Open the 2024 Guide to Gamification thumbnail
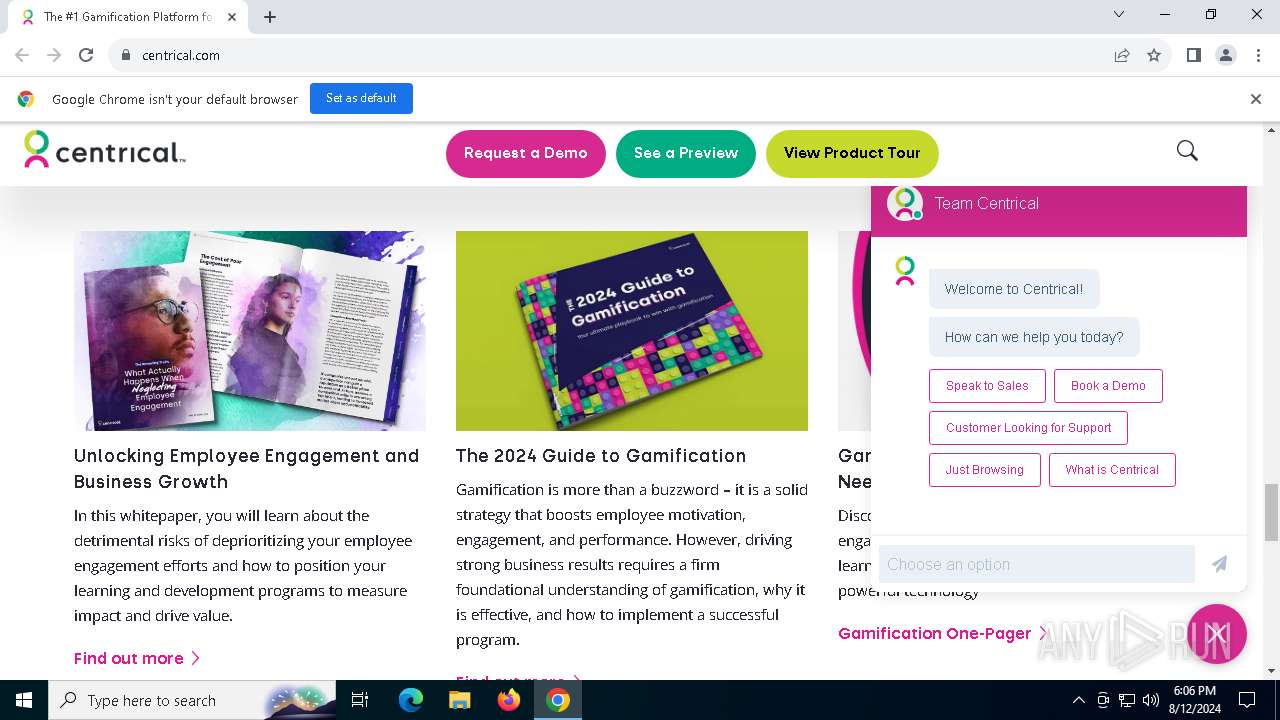Image resolution: width=1280 pixels, height=720 pixels. point(632,331)
